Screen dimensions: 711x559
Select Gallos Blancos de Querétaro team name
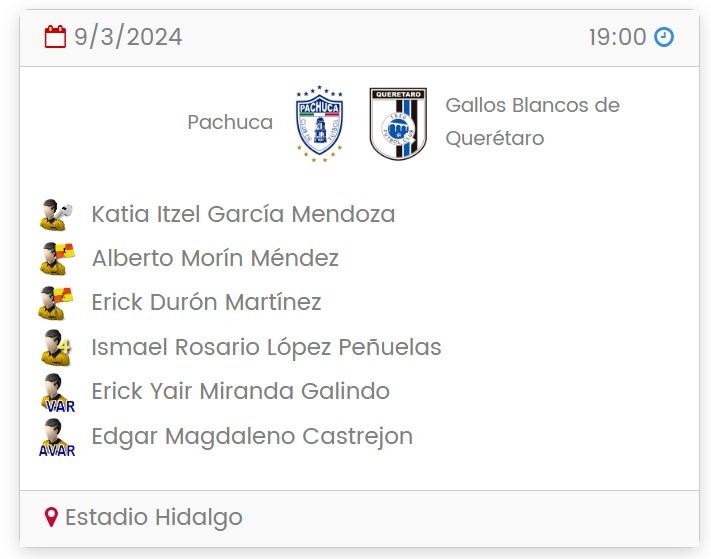532,121
